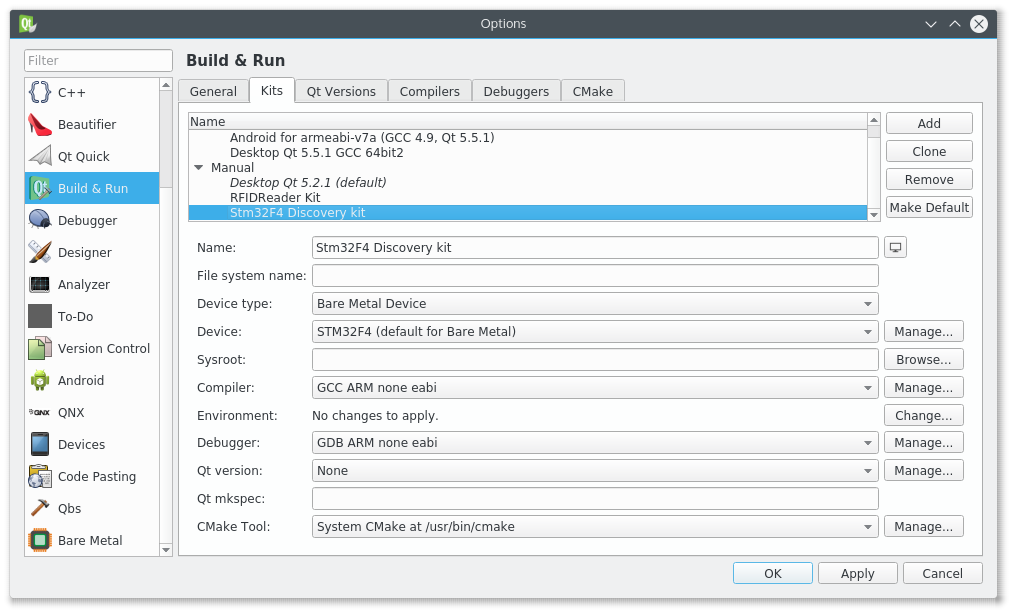
Task: Click Change for Environment
Action: 924,416
